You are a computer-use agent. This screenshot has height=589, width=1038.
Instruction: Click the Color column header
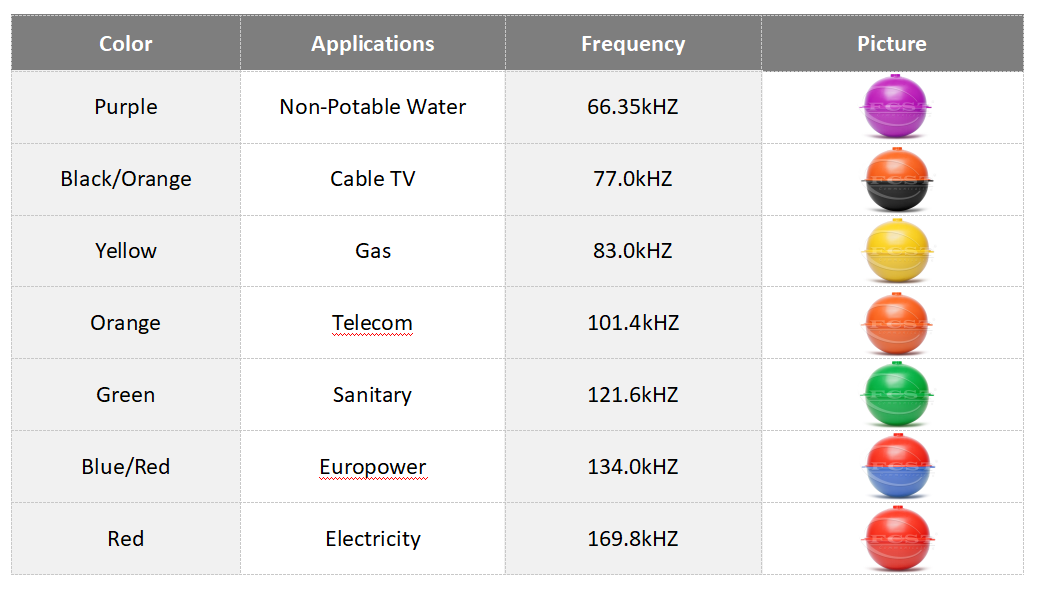[x=126, y=44]
